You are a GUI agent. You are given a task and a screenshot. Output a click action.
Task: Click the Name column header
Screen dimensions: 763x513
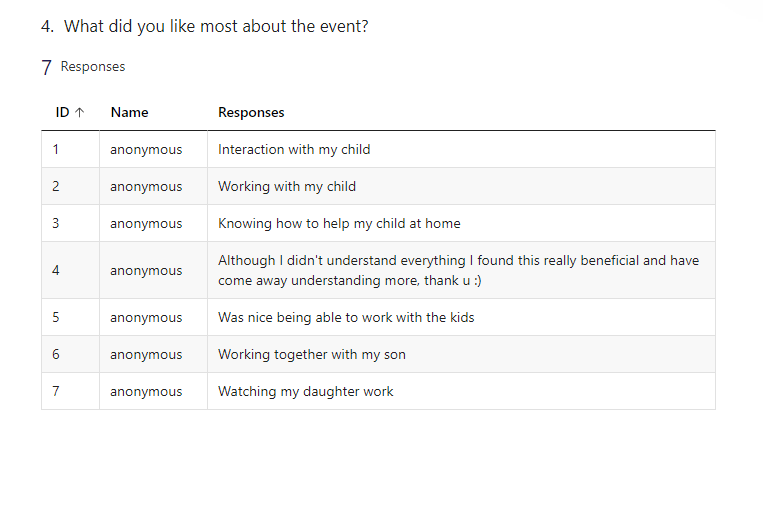pyautogui.click(x=129, y=112)
